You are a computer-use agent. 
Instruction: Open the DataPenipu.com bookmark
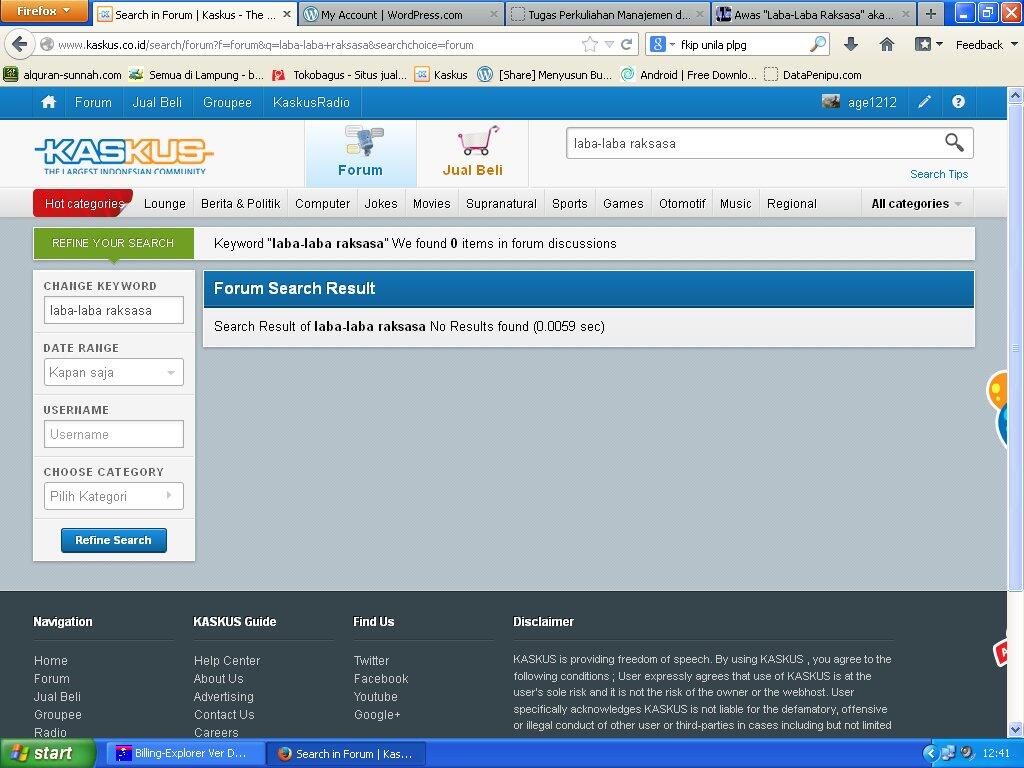(812, 74)
